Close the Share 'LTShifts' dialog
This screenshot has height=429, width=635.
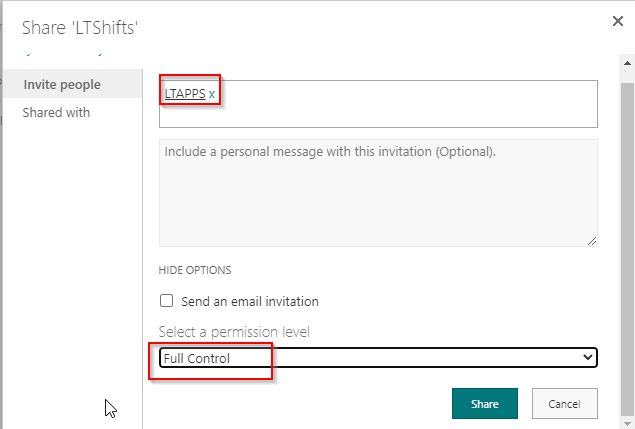click(617, 21)
